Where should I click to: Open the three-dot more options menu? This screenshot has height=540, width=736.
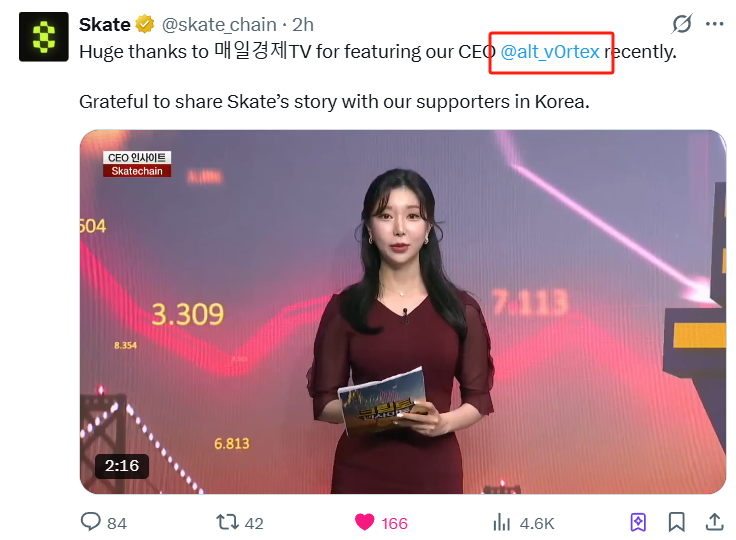(714, 24)
